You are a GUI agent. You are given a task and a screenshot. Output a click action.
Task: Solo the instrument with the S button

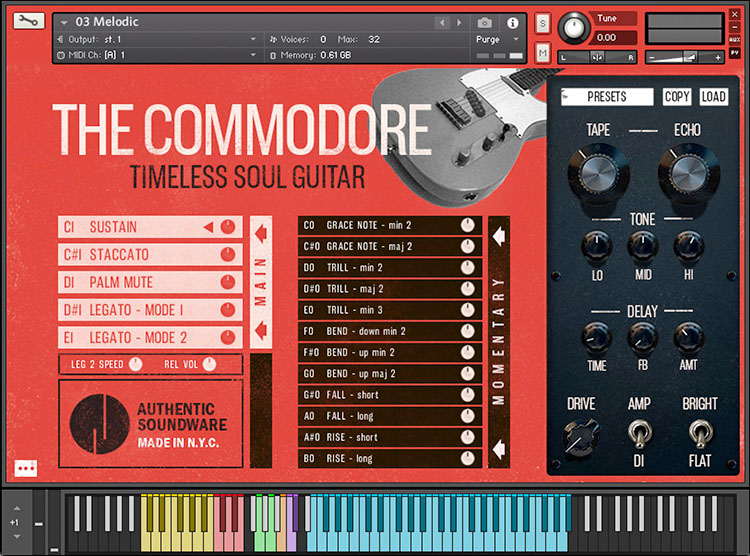(x=542, y=23)
